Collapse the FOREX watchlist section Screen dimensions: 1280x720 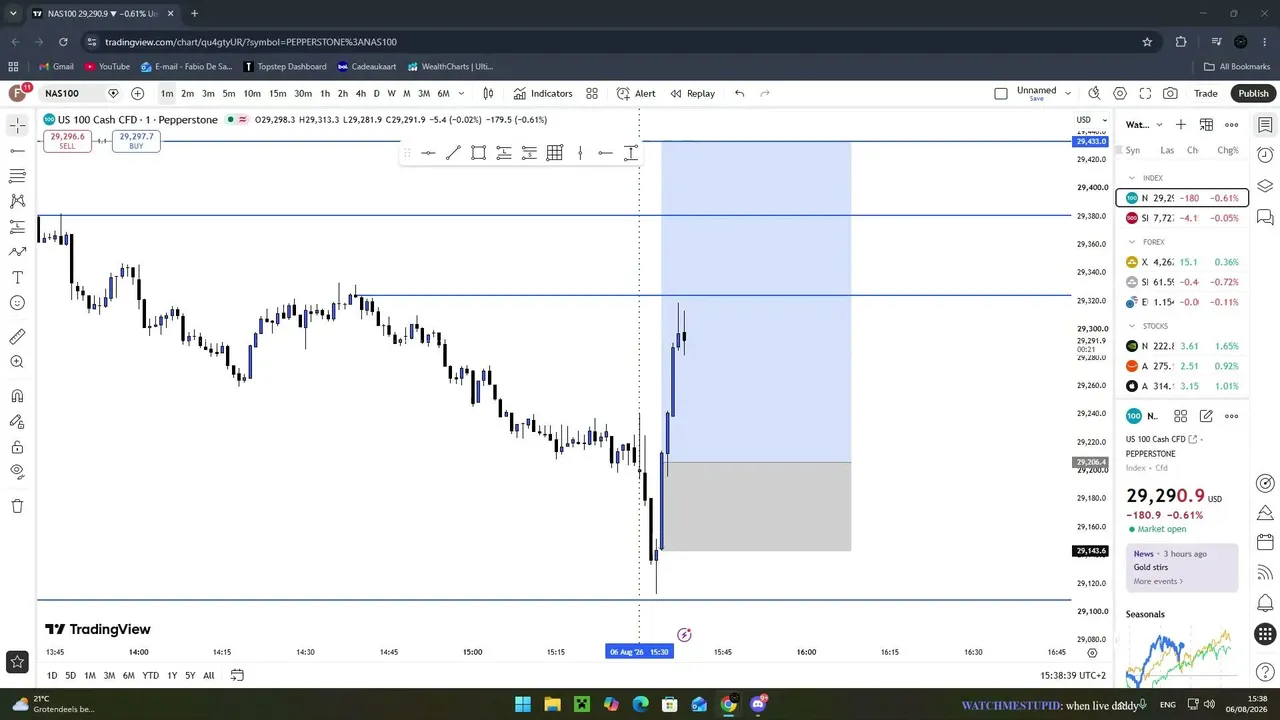1132,242
